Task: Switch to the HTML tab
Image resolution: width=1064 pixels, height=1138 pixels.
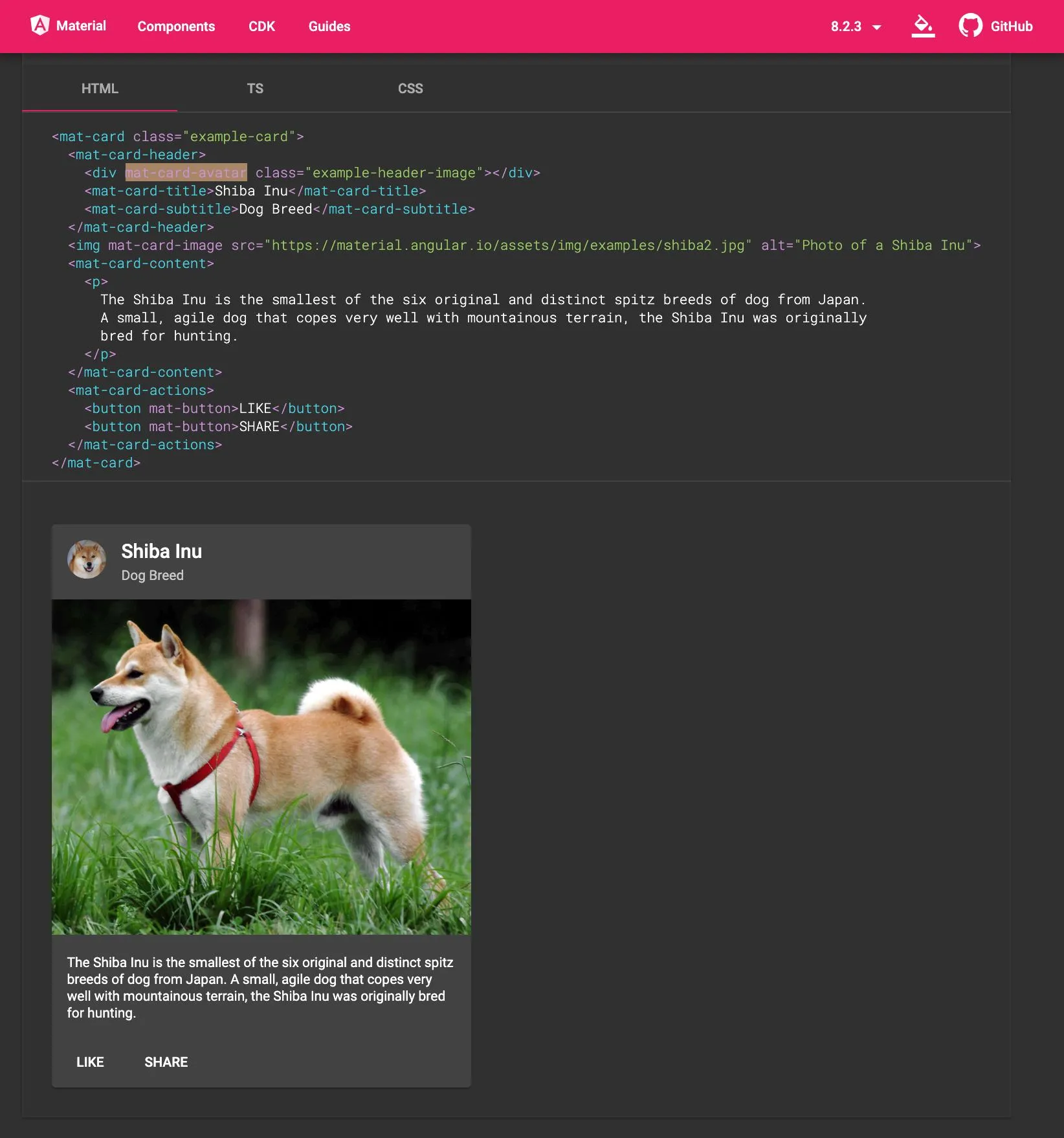Action: pyautogui.click(x=100, y=89)
